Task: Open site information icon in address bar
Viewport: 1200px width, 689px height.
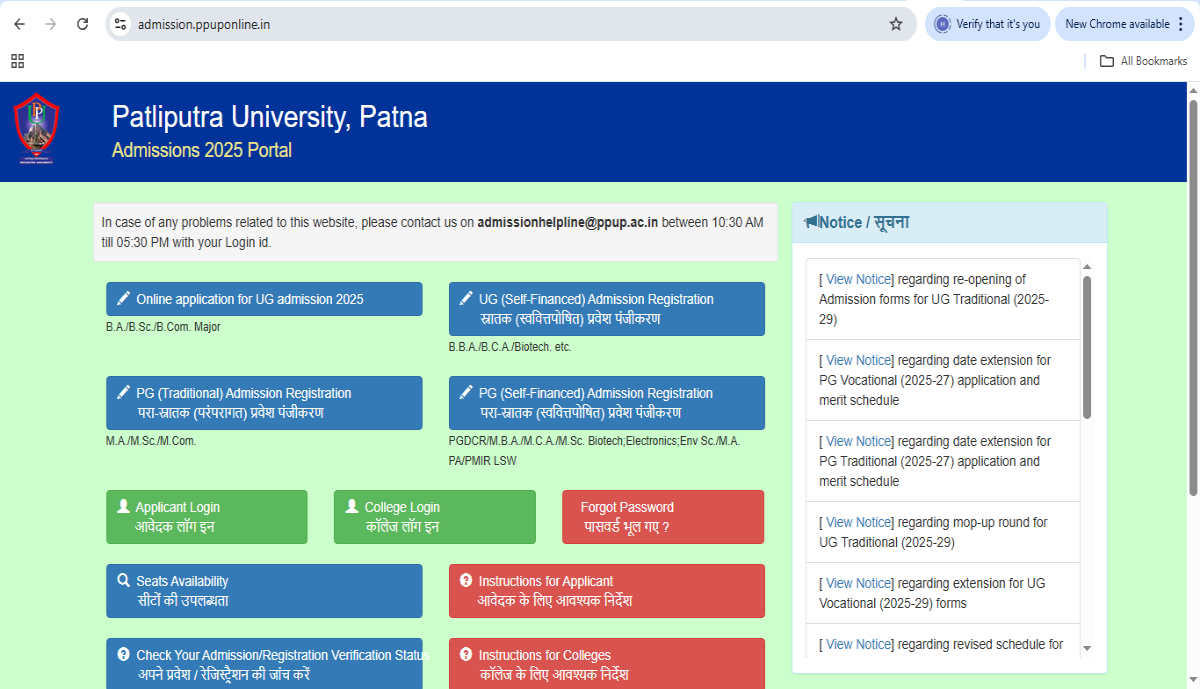Action: (x=121, y=24)
